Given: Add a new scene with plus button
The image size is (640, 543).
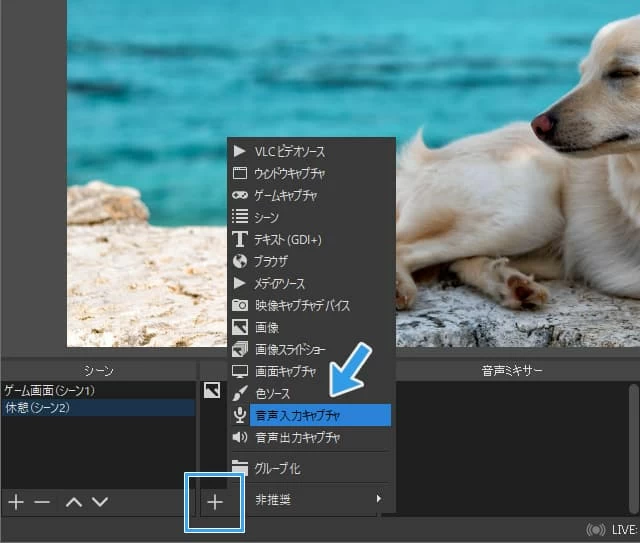Looking at the screenshot, I should coord(16,502).
